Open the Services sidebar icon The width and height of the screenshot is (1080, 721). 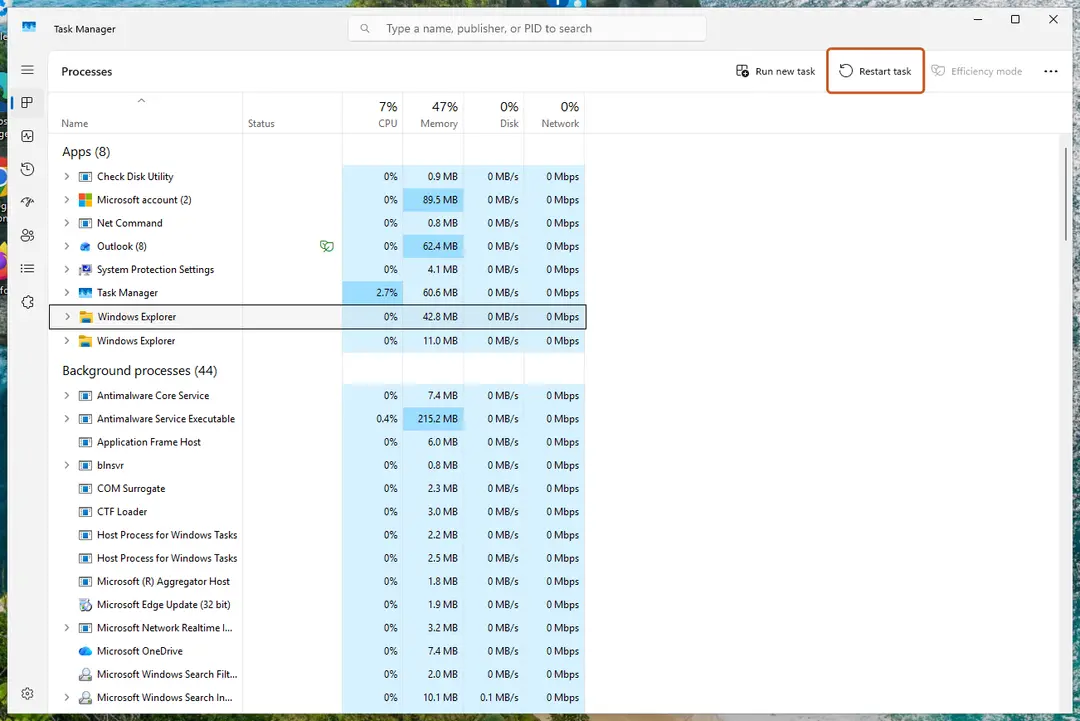(28, 302)
